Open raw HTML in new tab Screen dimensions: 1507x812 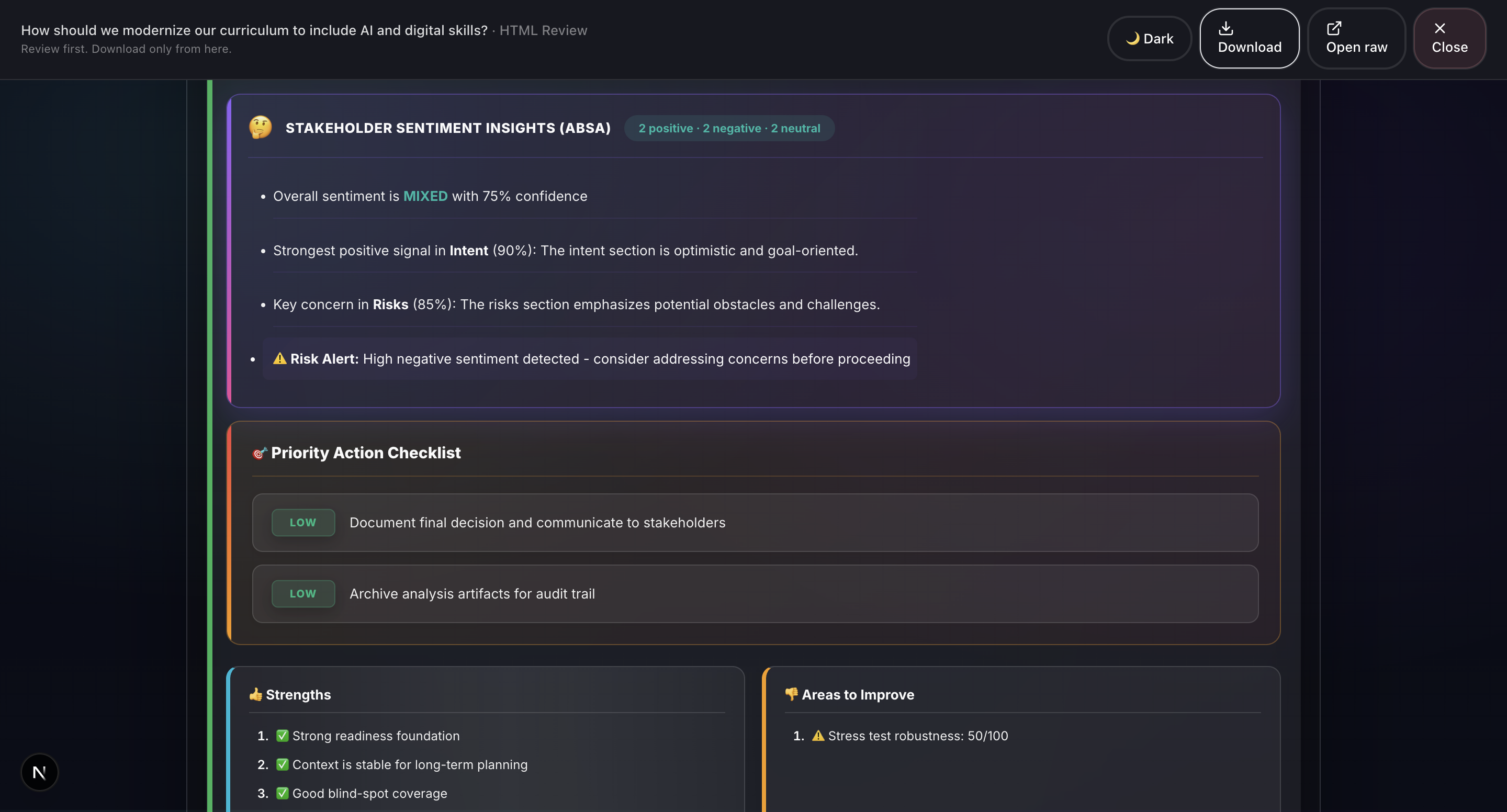(1356, 39)
